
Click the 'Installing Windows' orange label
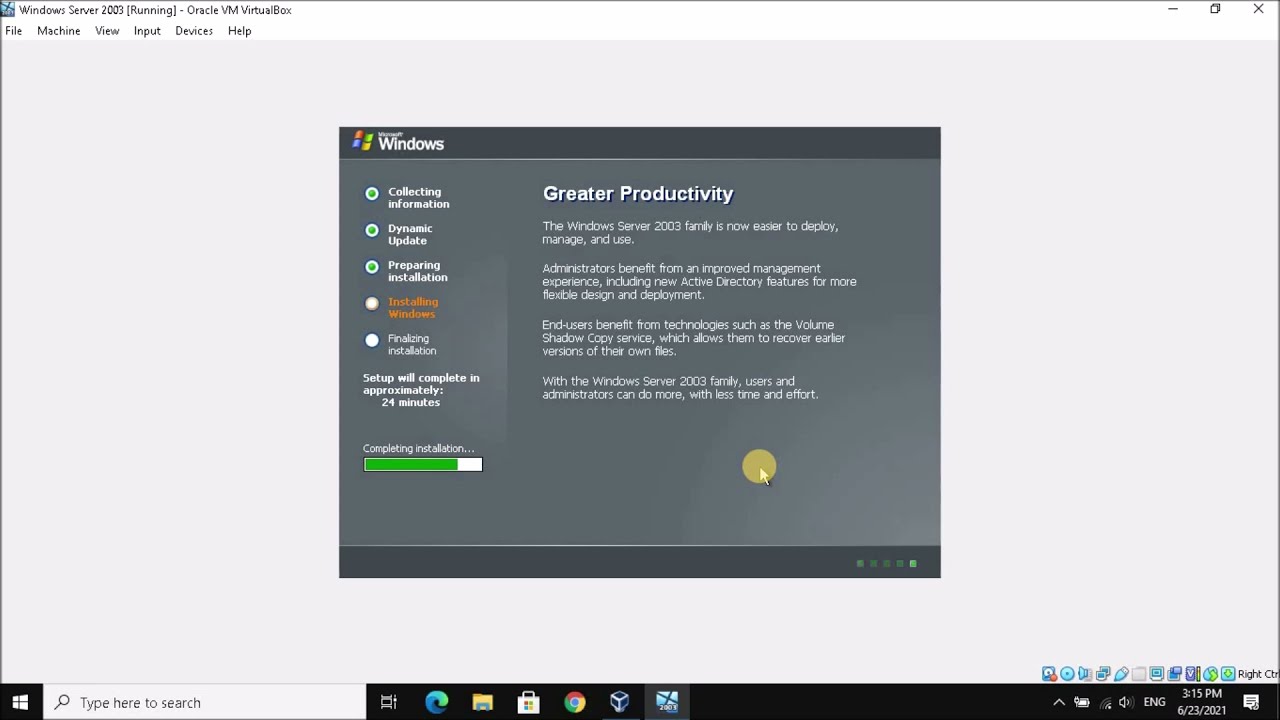point(413,308)
